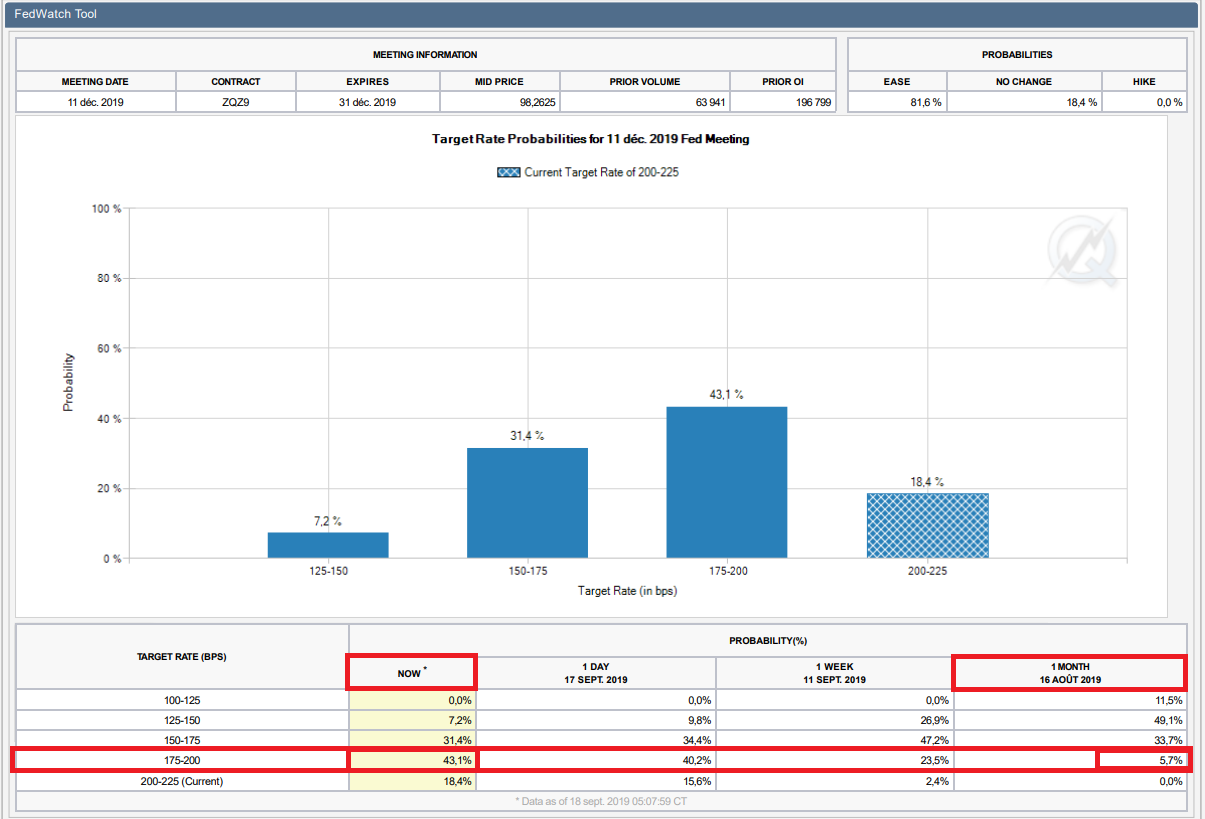Viewport: 1205px width, 819px height.
Task: Click the NOW column header
Action: pyautogui.click(x=411, y=673)
